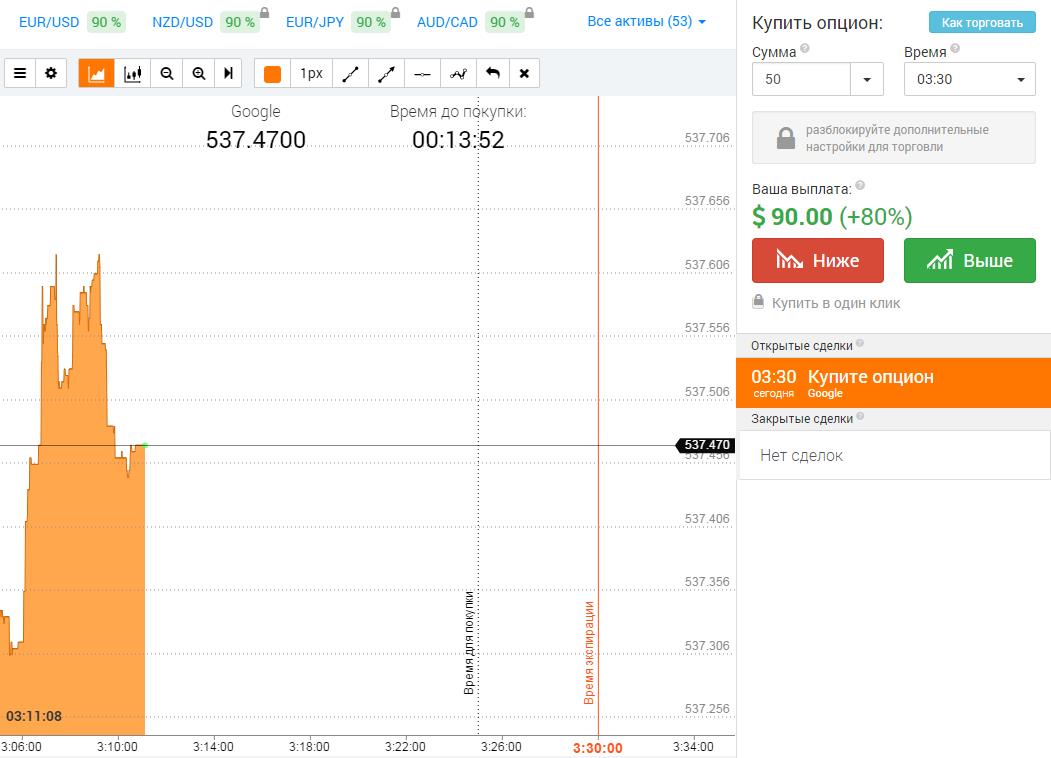The width and height of the screenshot is (1051, 758).
Task: Click the EUR/USD 90 % payout badge
Action: point(106,22)
